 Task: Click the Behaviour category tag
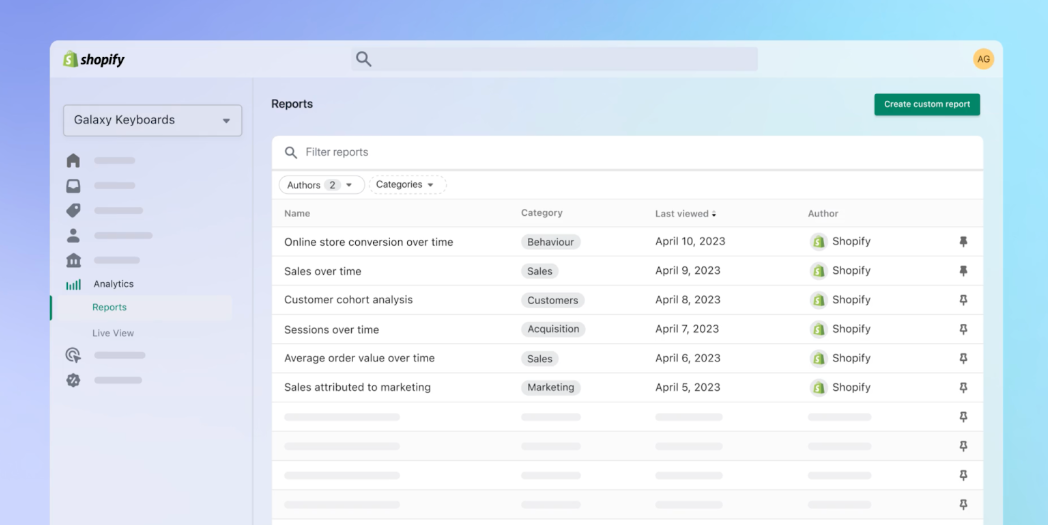coord(551,242)
